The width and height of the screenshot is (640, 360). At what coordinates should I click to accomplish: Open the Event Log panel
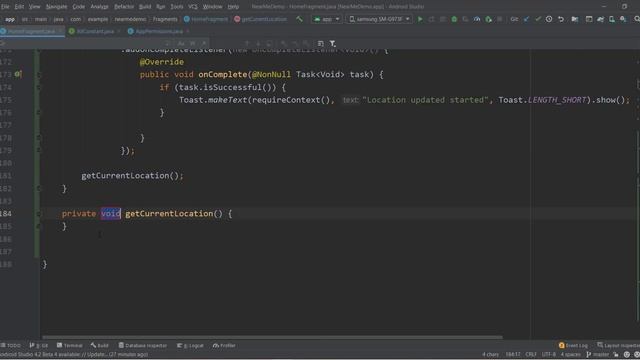point(573,345)
